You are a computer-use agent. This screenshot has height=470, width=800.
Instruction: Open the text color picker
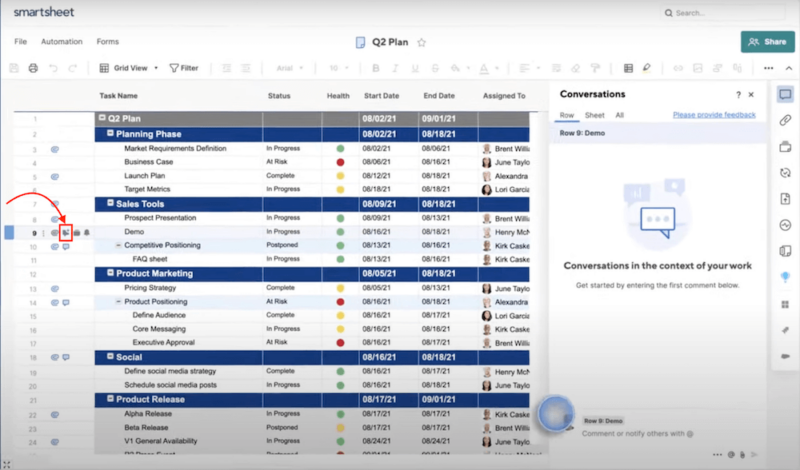click(487, 68)
